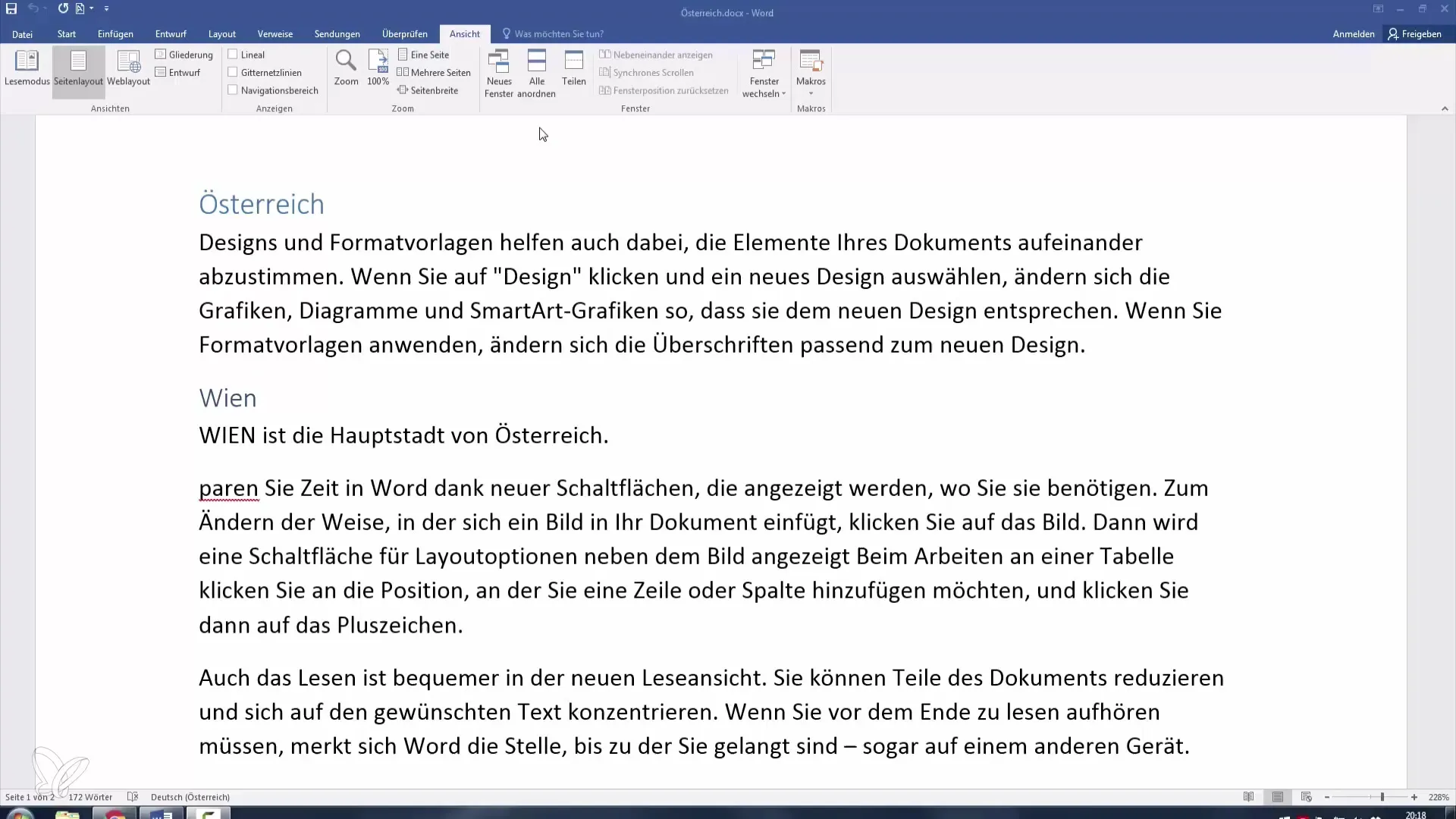This screenshot has width=1456, height=819.
Task: Adjust the zoom slider in status bar
Action: pos(1382,797)
